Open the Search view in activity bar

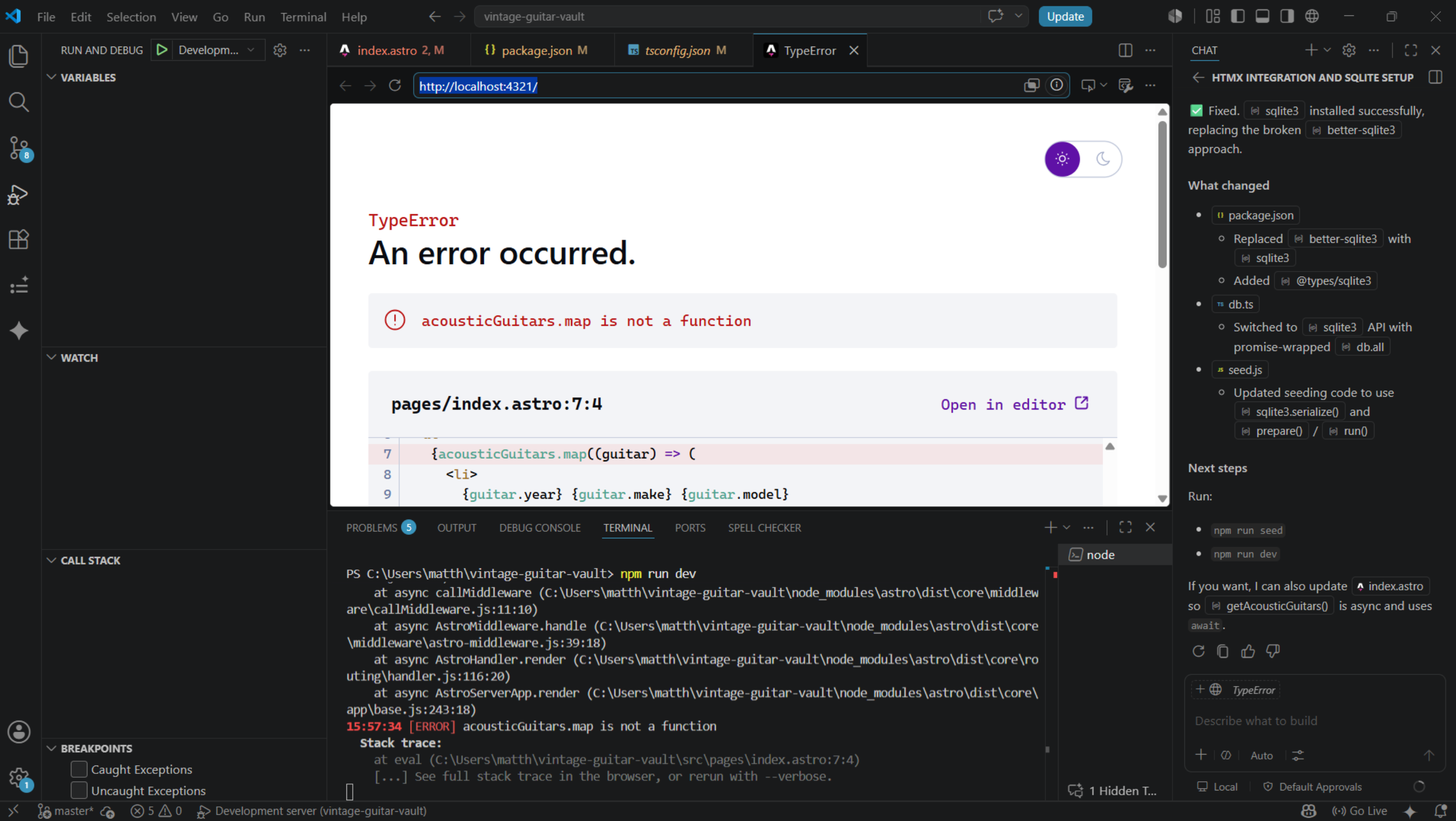tap(18, 102)
